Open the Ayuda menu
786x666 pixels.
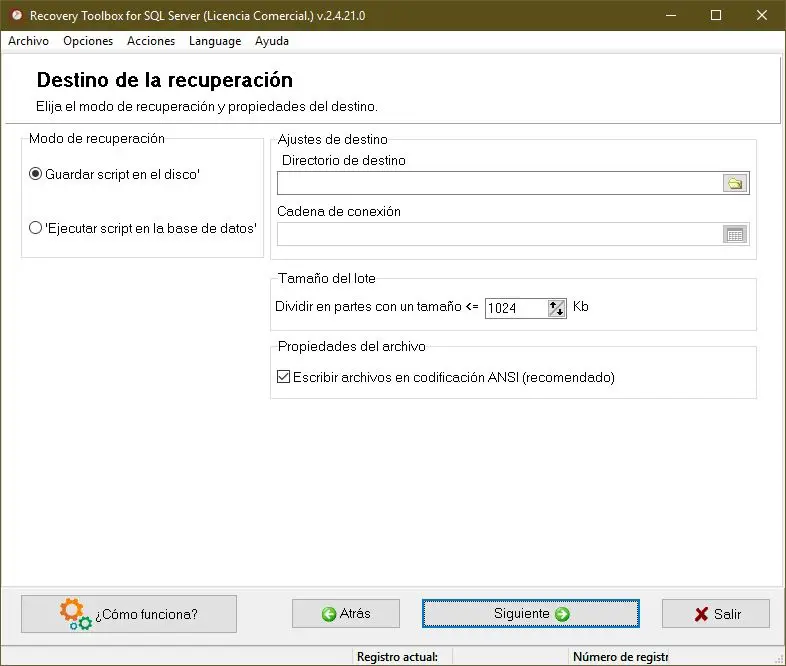(272, 41)
